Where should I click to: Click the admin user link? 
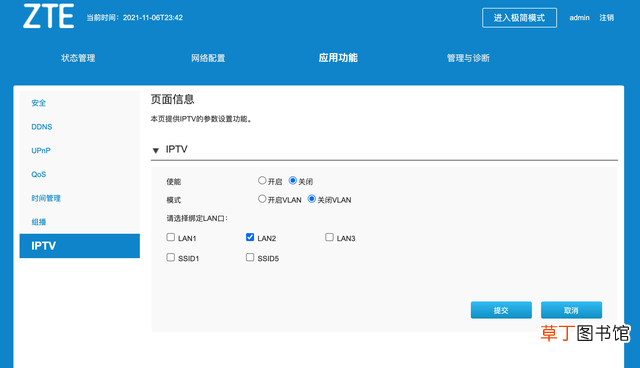pos(580,18)
